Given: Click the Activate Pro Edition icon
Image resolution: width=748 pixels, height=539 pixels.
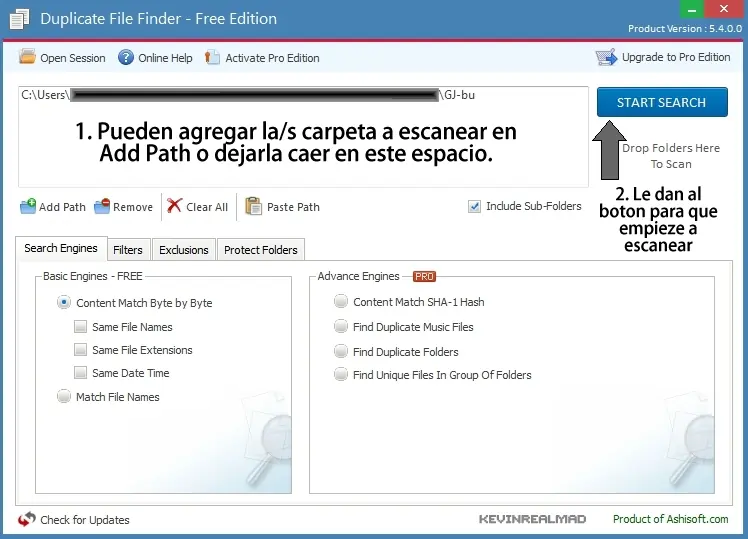Looking at the screenshot, I should (x=212, y=57).
